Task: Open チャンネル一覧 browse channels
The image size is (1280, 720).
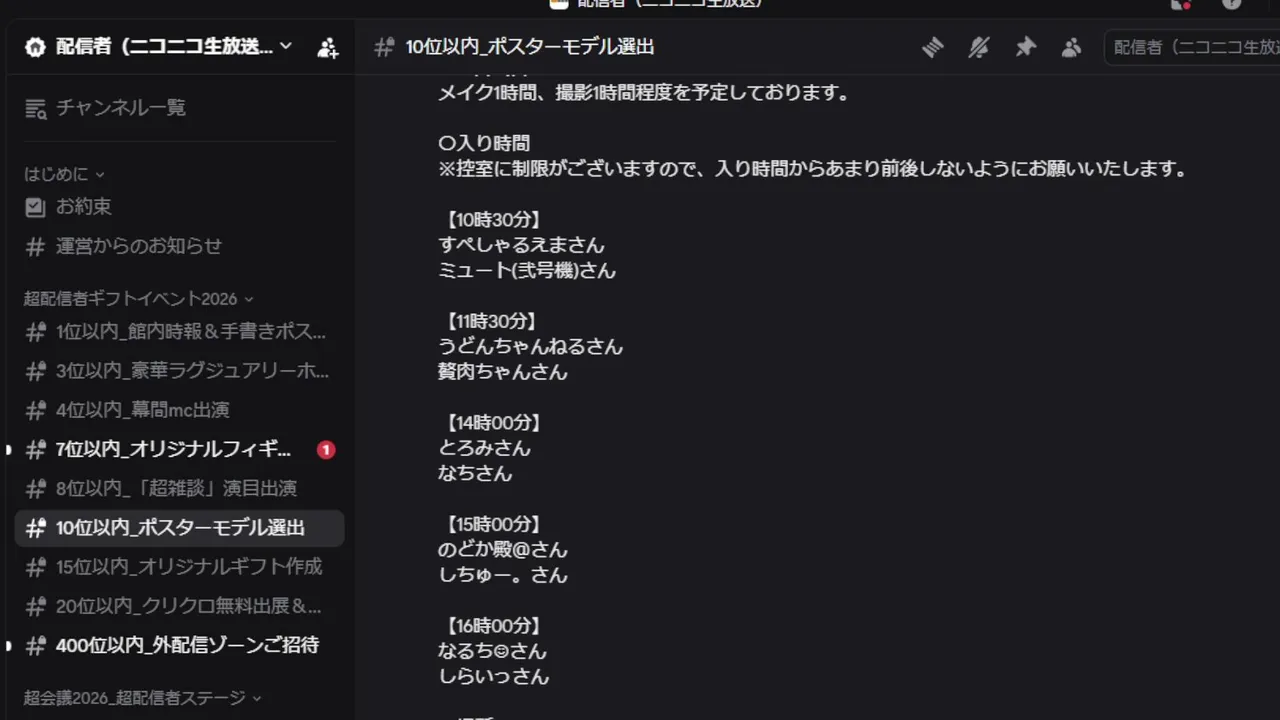Action: click(180, 107)
